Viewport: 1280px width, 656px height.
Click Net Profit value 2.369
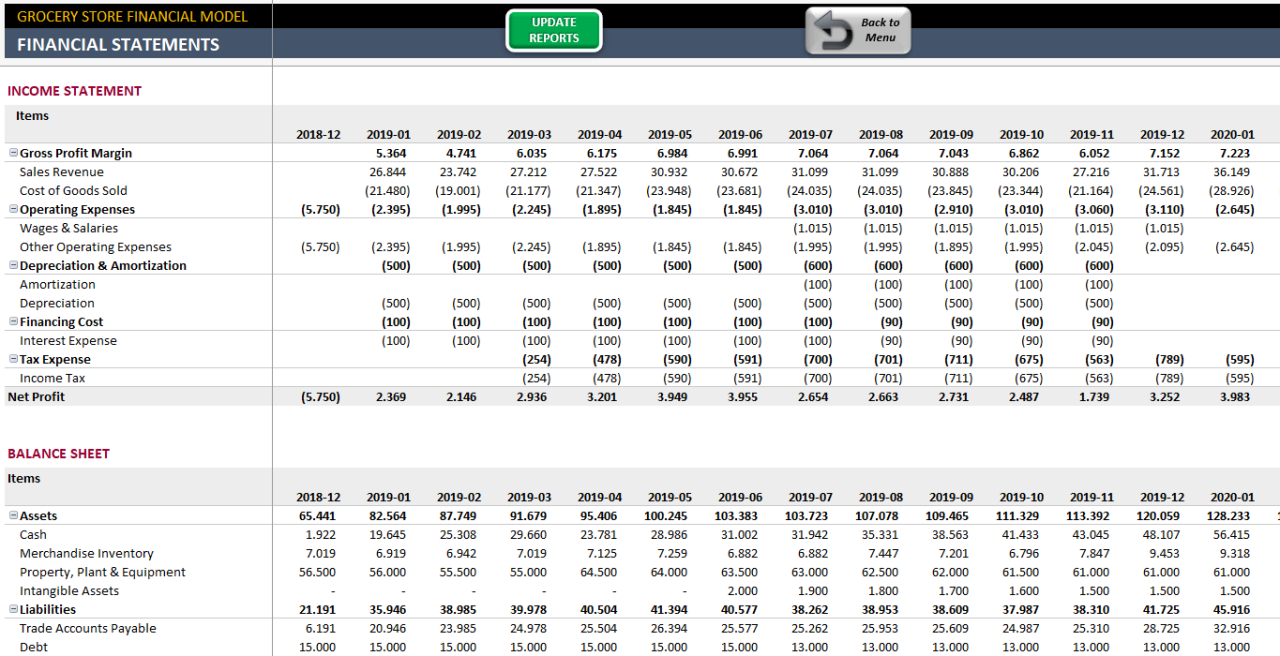[391, 396]
